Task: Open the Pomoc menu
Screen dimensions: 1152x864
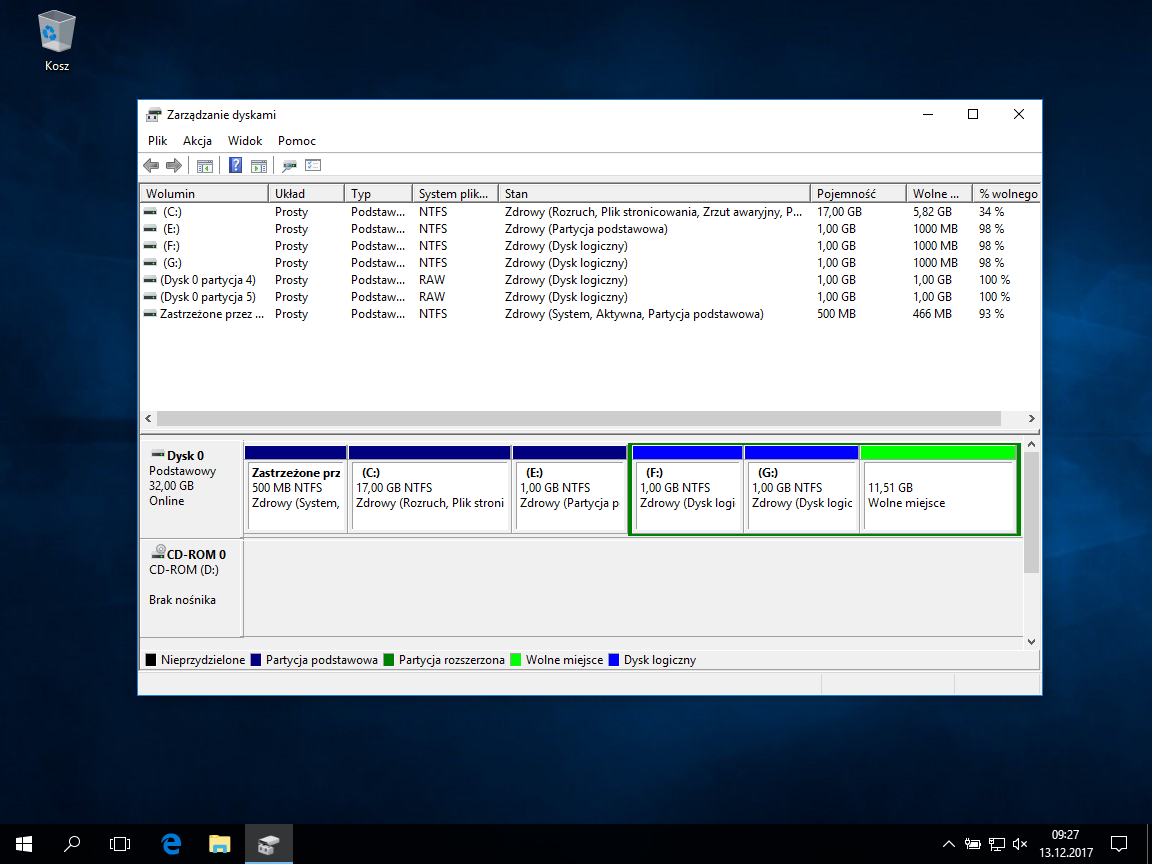Action: pos(297,141)
